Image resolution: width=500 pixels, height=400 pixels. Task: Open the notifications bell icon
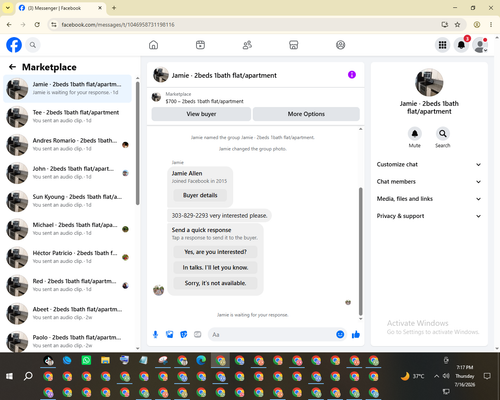pos(461,45)
